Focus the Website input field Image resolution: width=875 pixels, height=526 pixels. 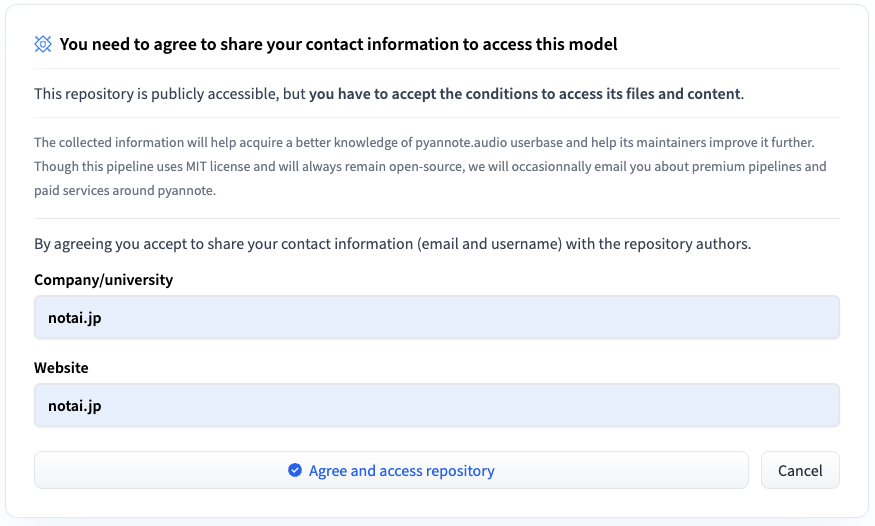(436, 405)
